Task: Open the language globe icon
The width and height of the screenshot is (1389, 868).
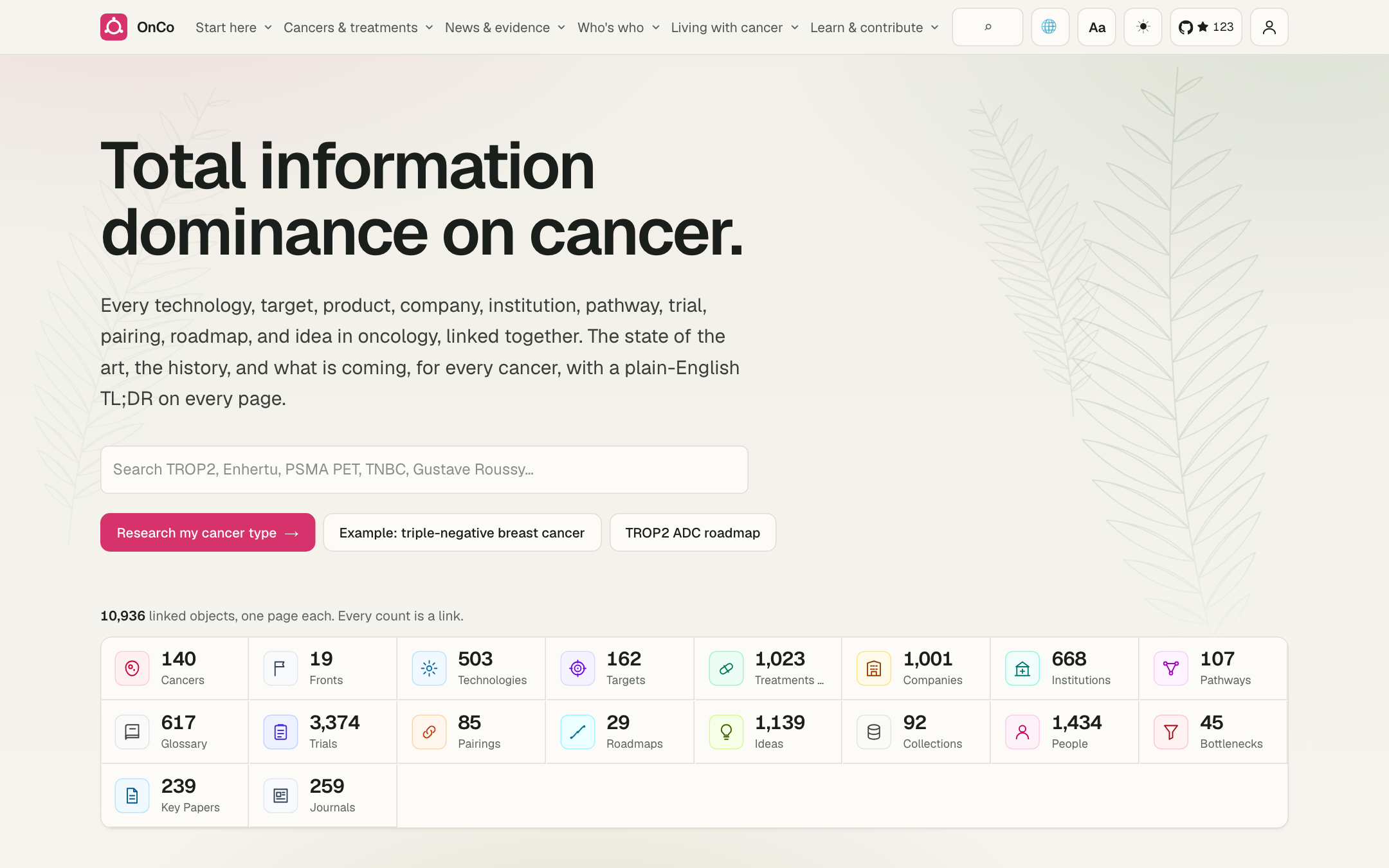Action: 1049,27
